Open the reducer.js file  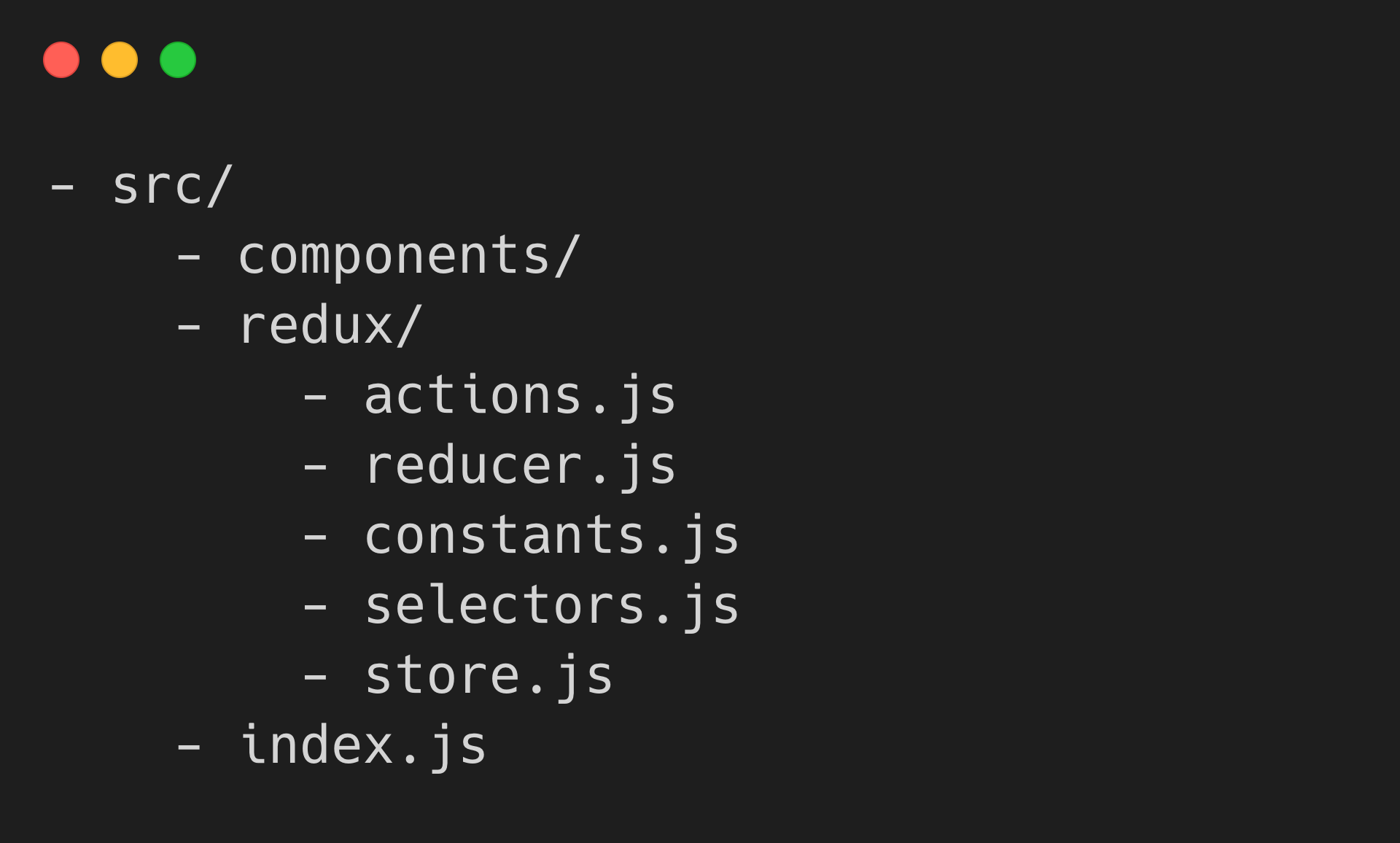[x=520, y=466]
